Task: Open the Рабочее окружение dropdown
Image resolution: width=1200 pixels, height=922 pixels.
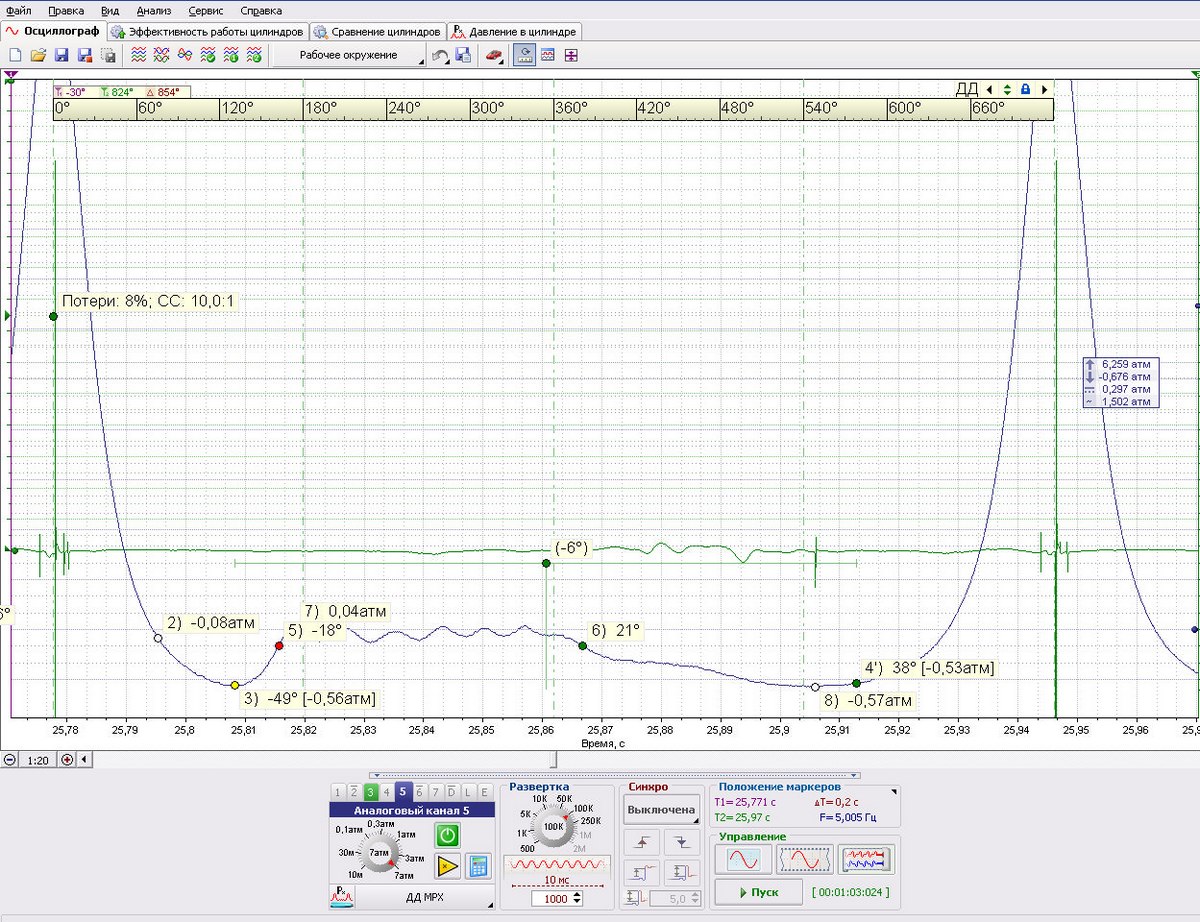Action: click(349, 56)
